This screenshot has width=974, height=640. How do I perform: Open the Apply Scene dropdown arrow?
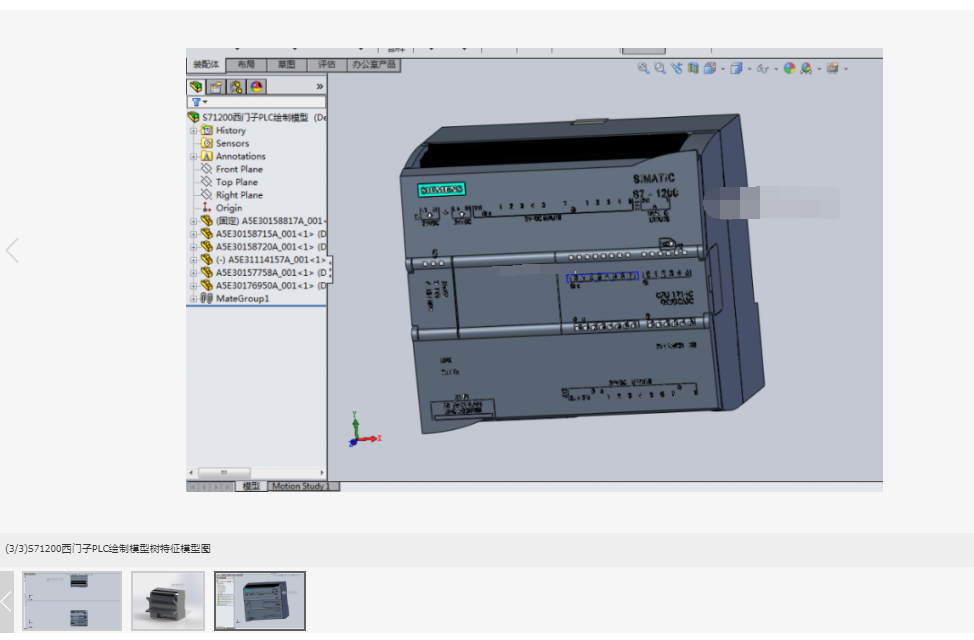tap(819, 69)
